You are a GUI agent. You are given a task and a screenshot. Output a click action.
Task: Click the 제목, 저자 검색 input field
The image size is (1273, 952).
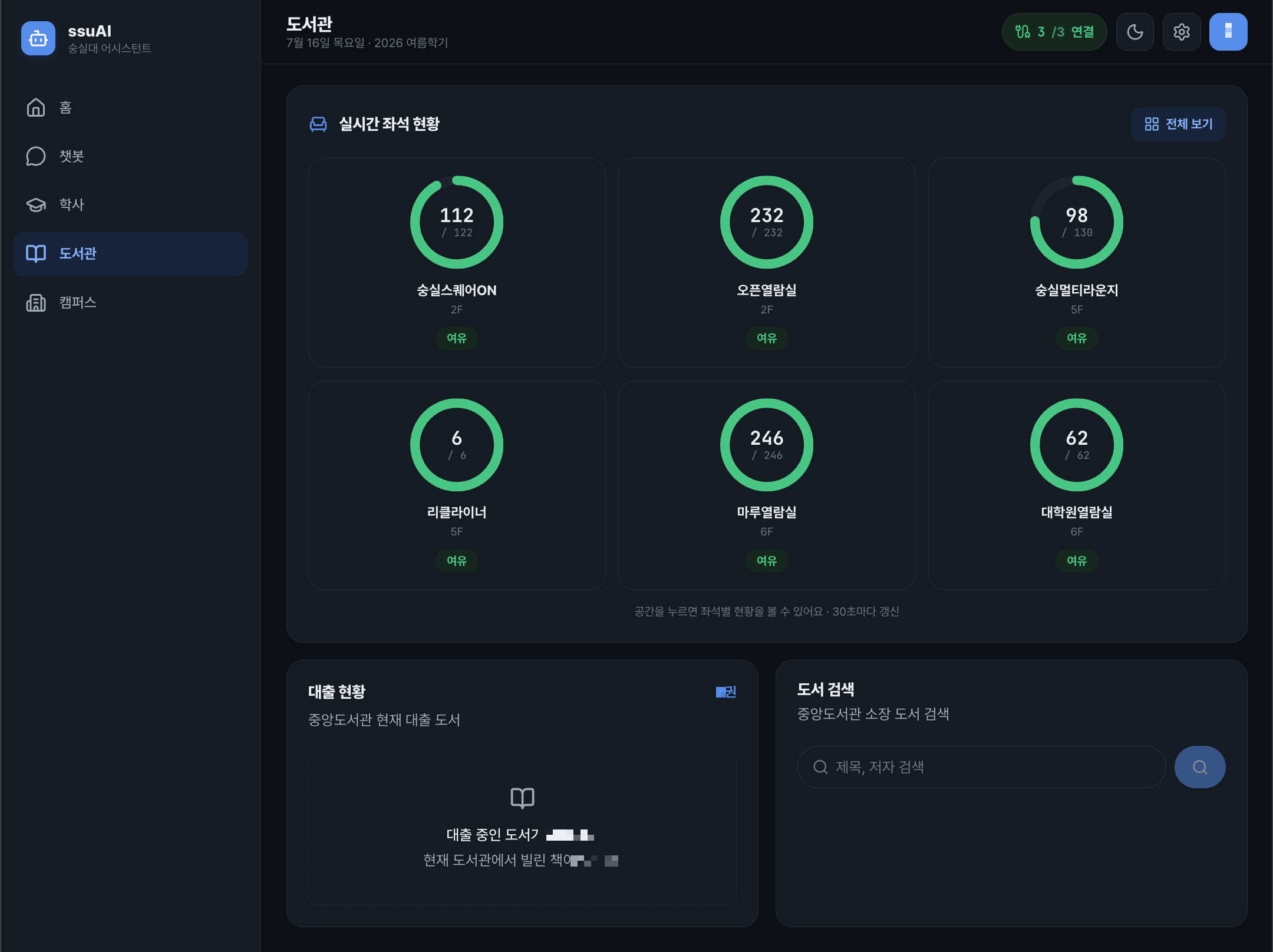981,767
